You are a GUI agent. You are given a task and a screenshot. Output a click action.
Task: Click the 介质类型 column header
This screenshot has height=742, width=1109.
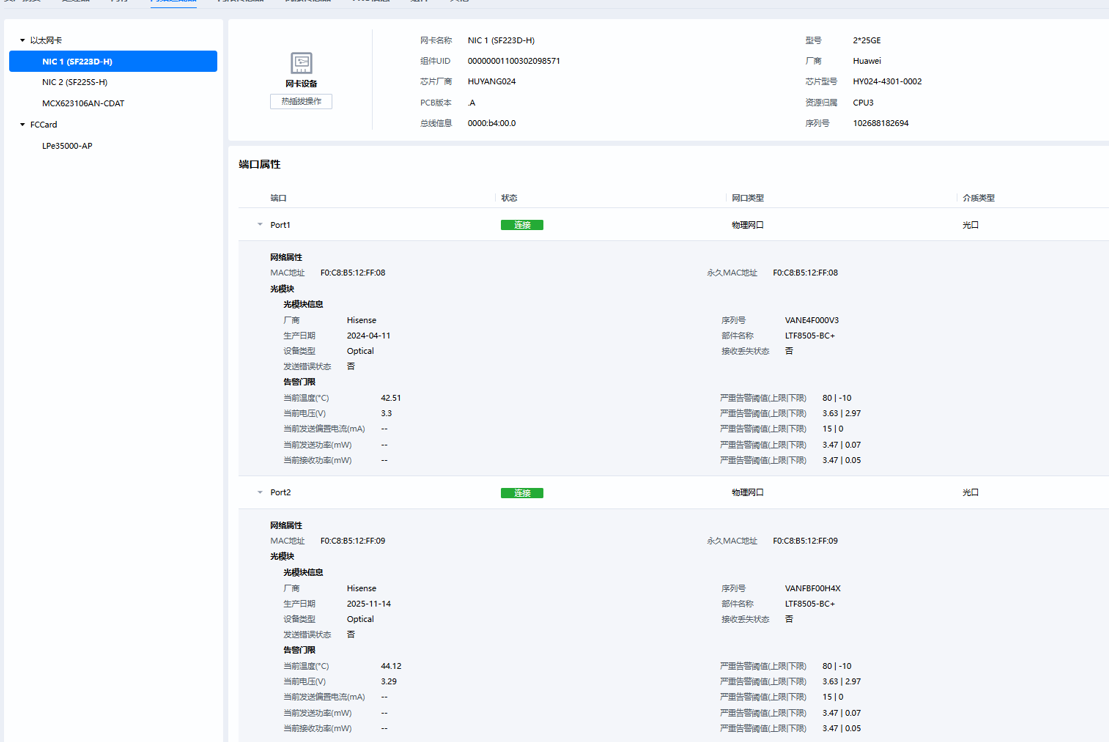pyautogui.click(x=978, y=198)
